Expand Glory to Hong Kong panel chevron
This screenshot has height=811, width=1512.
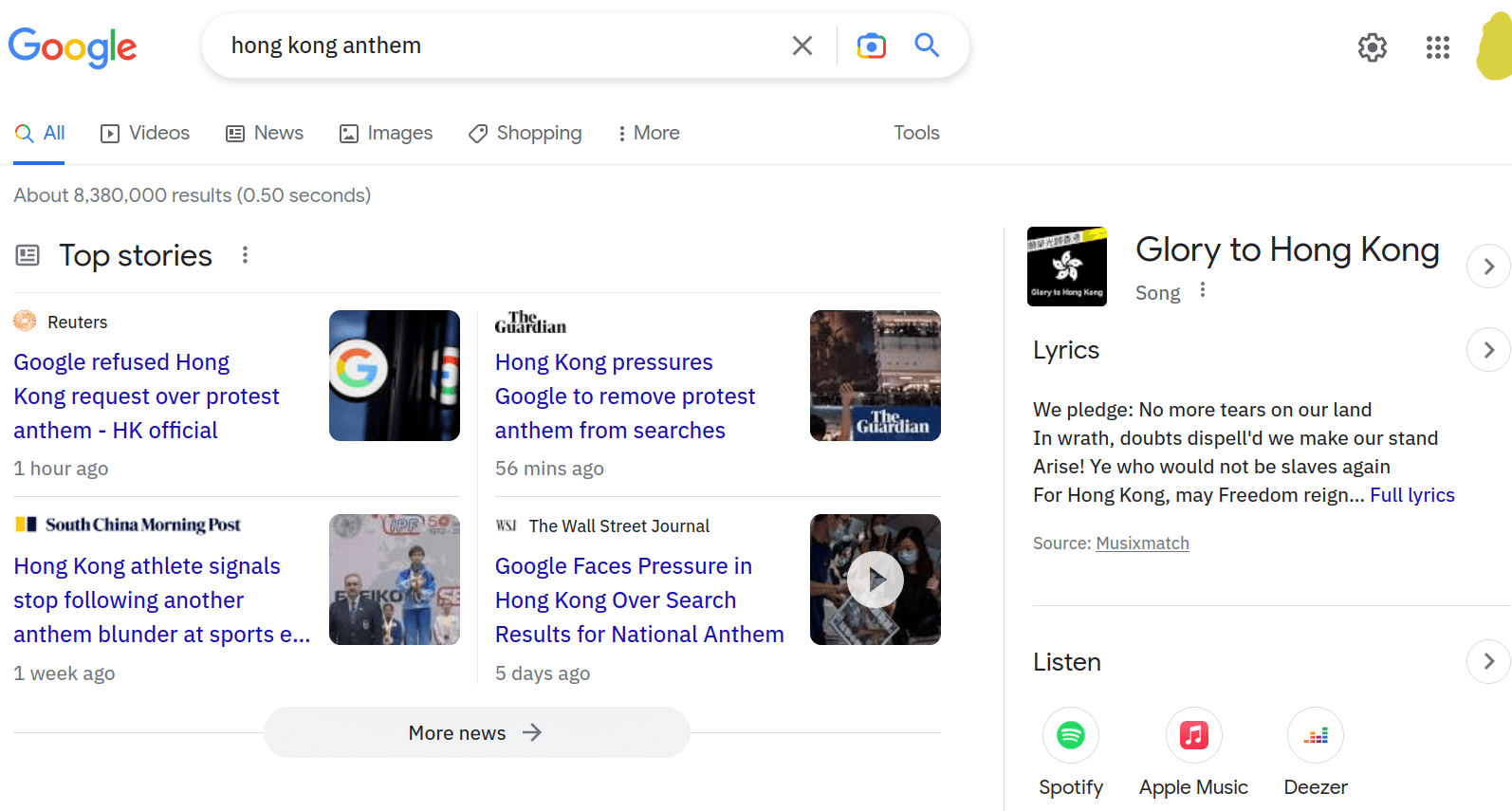point(1488,267)
